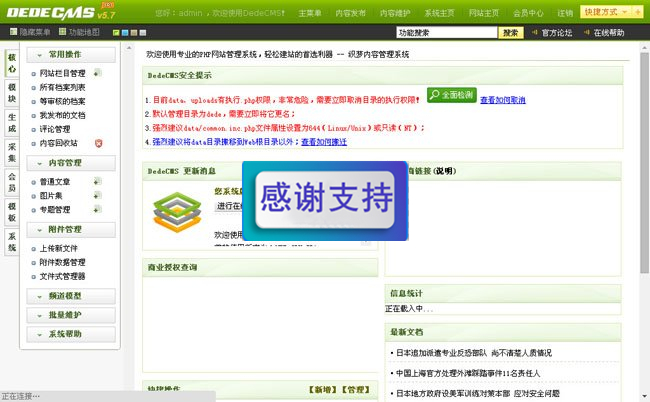
Task: Switch to the 系统 side tab
Action: coord(12,242)
